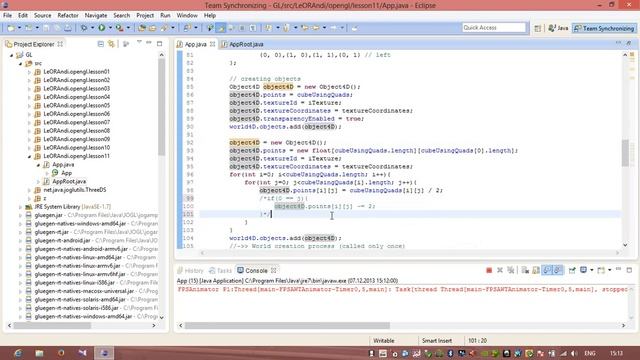Click the Print toolbar icon

click(x=68, y=28)
